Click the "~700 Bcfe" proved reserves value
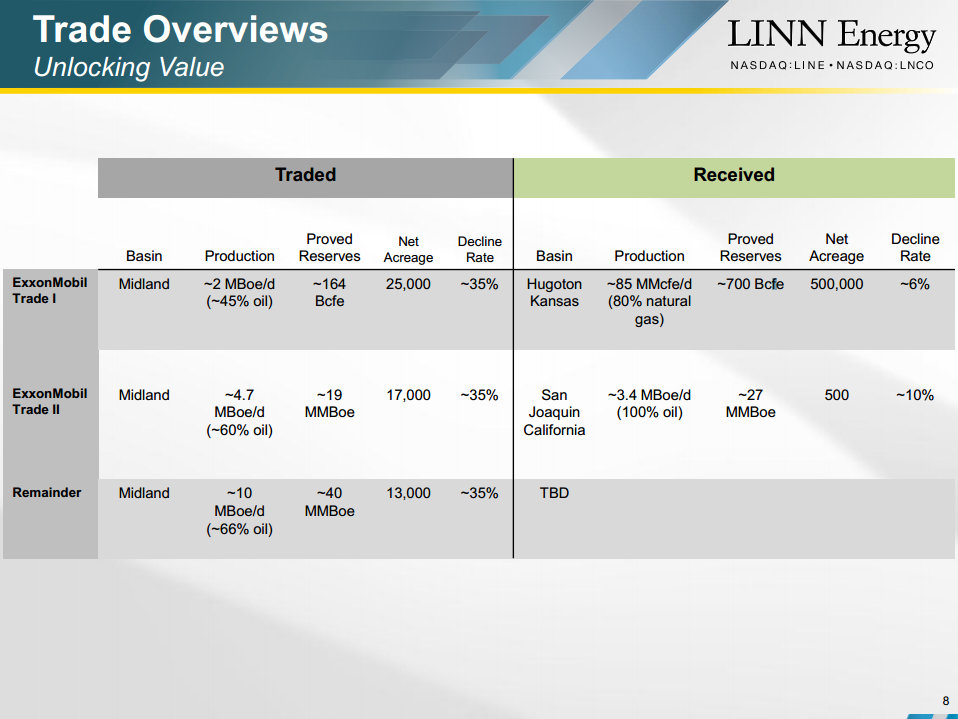 pos(750,284)
